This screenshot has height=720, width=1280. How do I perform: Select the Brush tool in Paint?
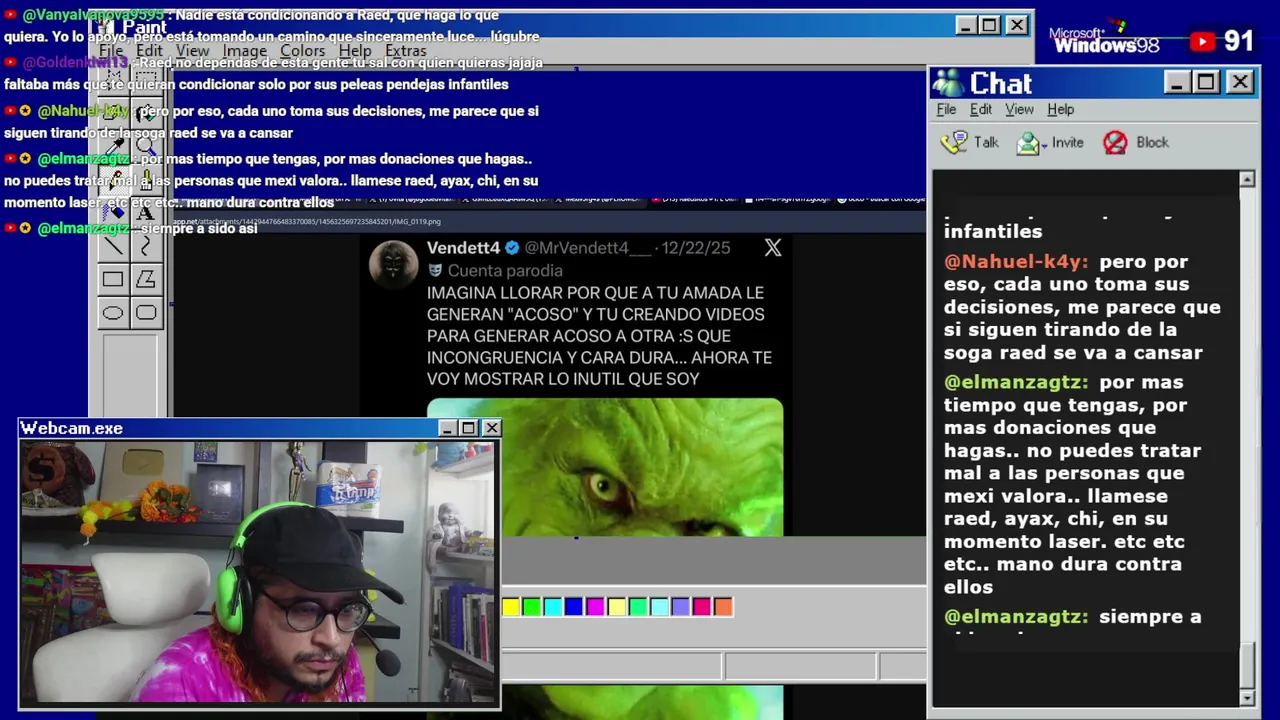(x=146, y=180)
